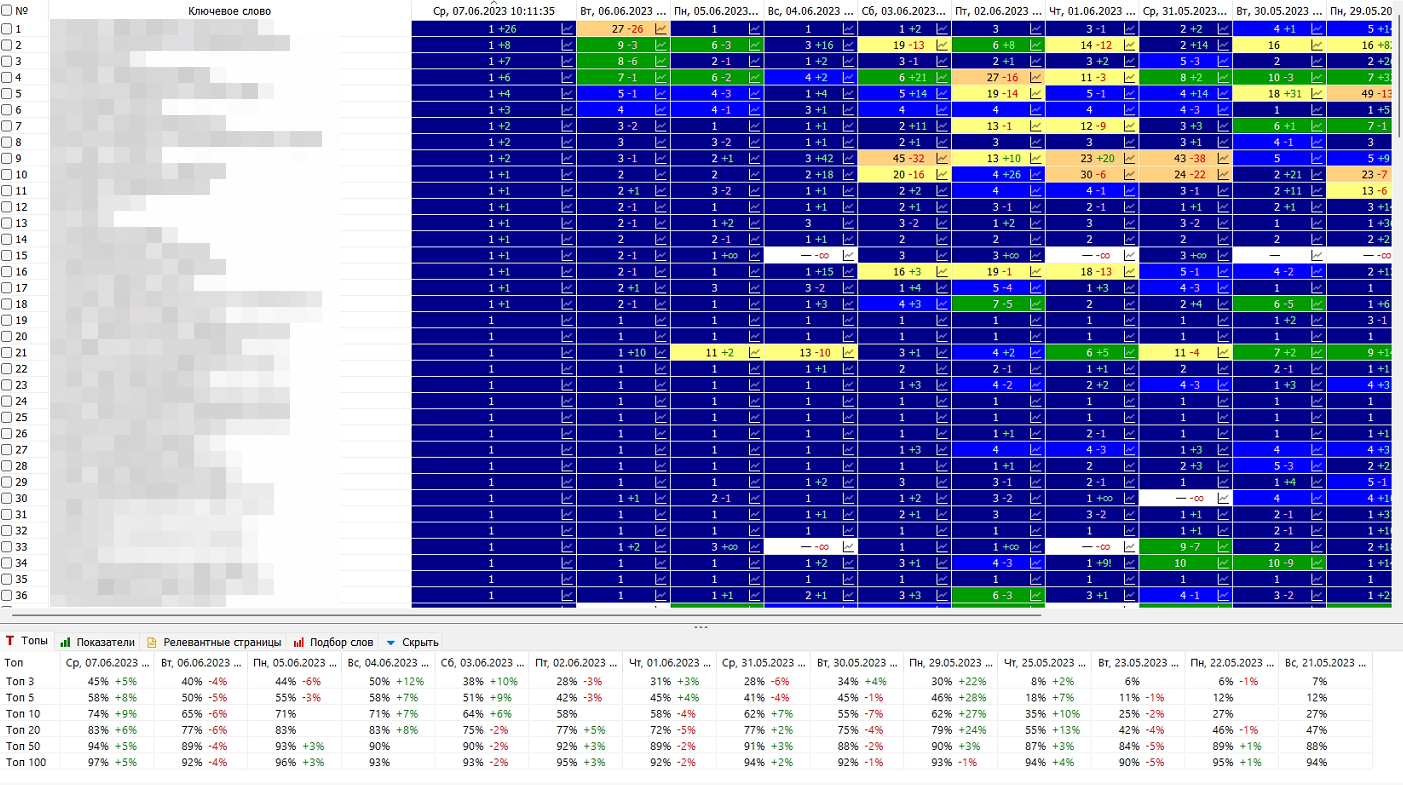Open row 30 chart icon under 31.05.2023
The image size is (1403, 785).
(1223, 497)
